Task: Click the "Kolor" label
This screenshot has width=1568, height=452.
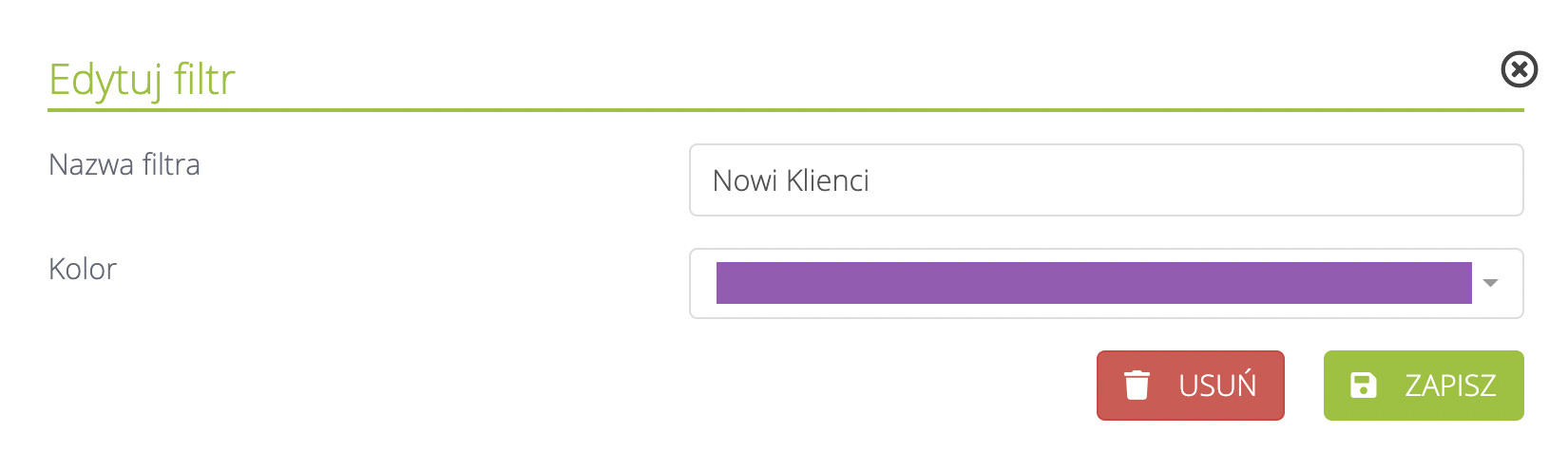Action: tap(83, 270)
